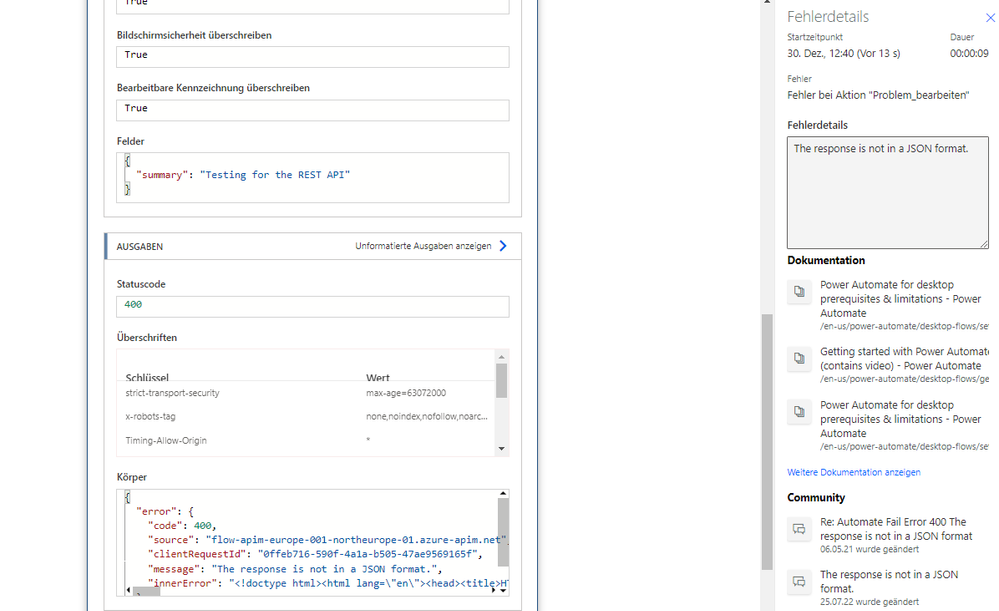Click the AUSGABEN section header

pos(313,246)
